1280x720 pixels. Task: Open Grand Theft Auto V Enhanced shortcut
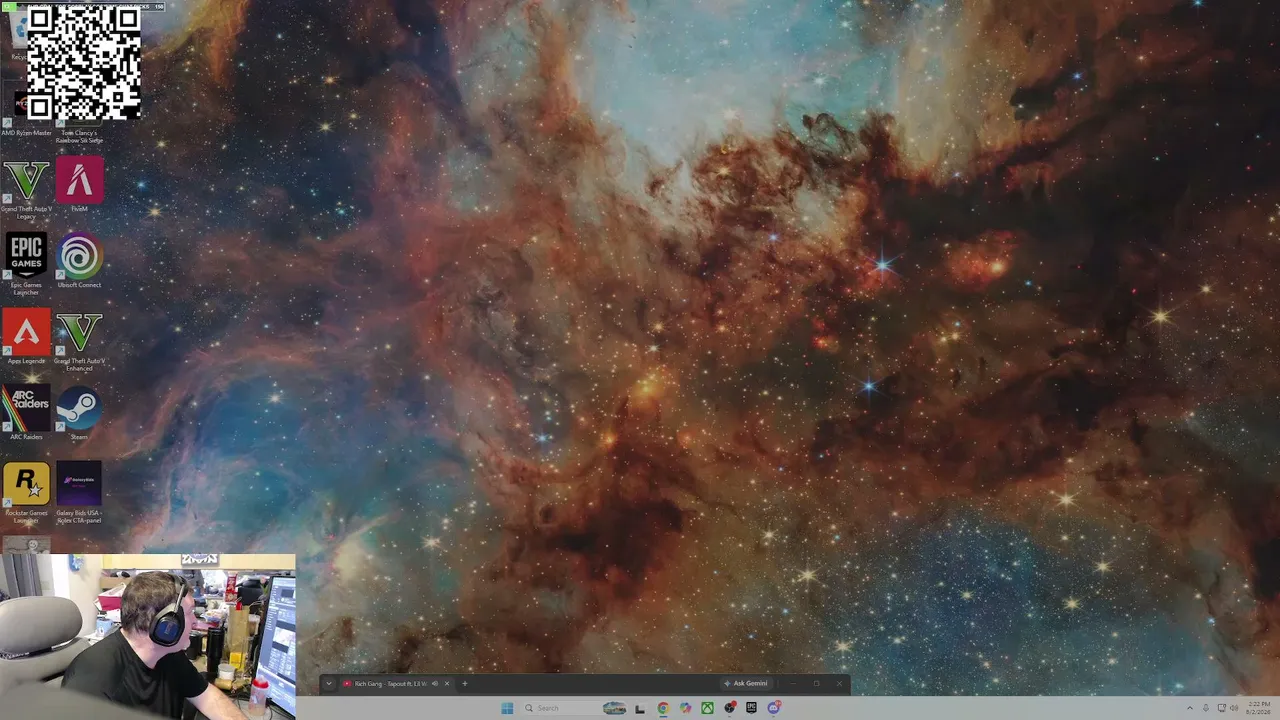click(x=79, y=341)
